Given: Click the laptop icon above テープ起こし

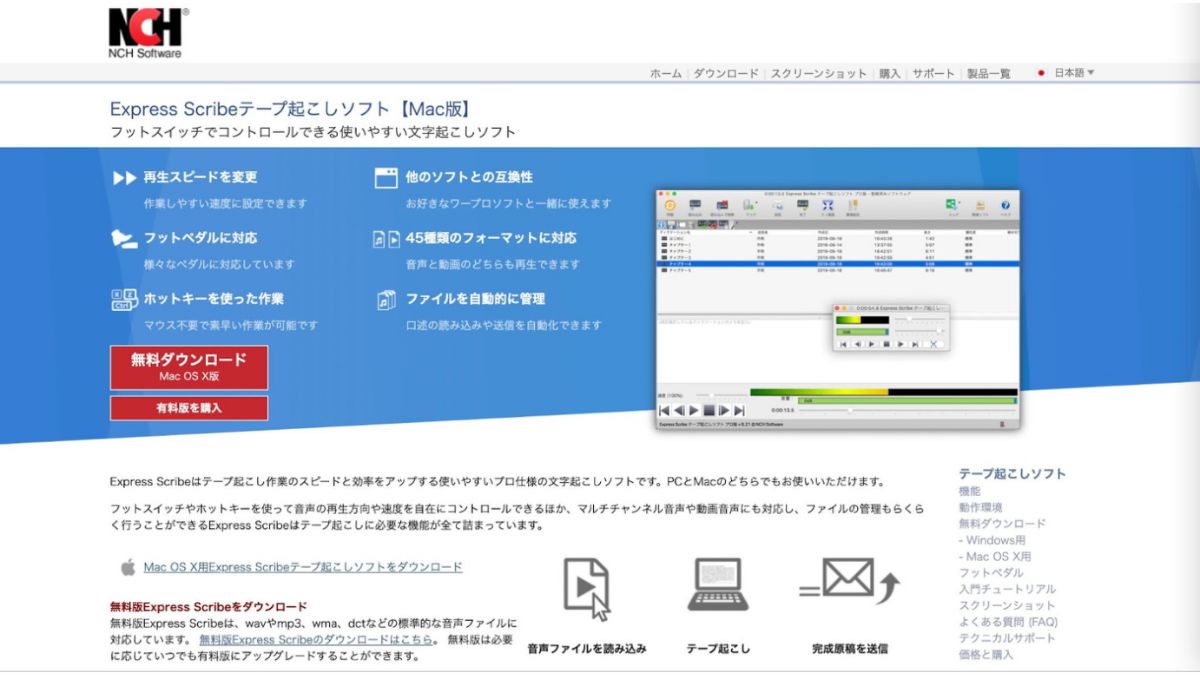Looking at the screenshot, I should 718,585.
